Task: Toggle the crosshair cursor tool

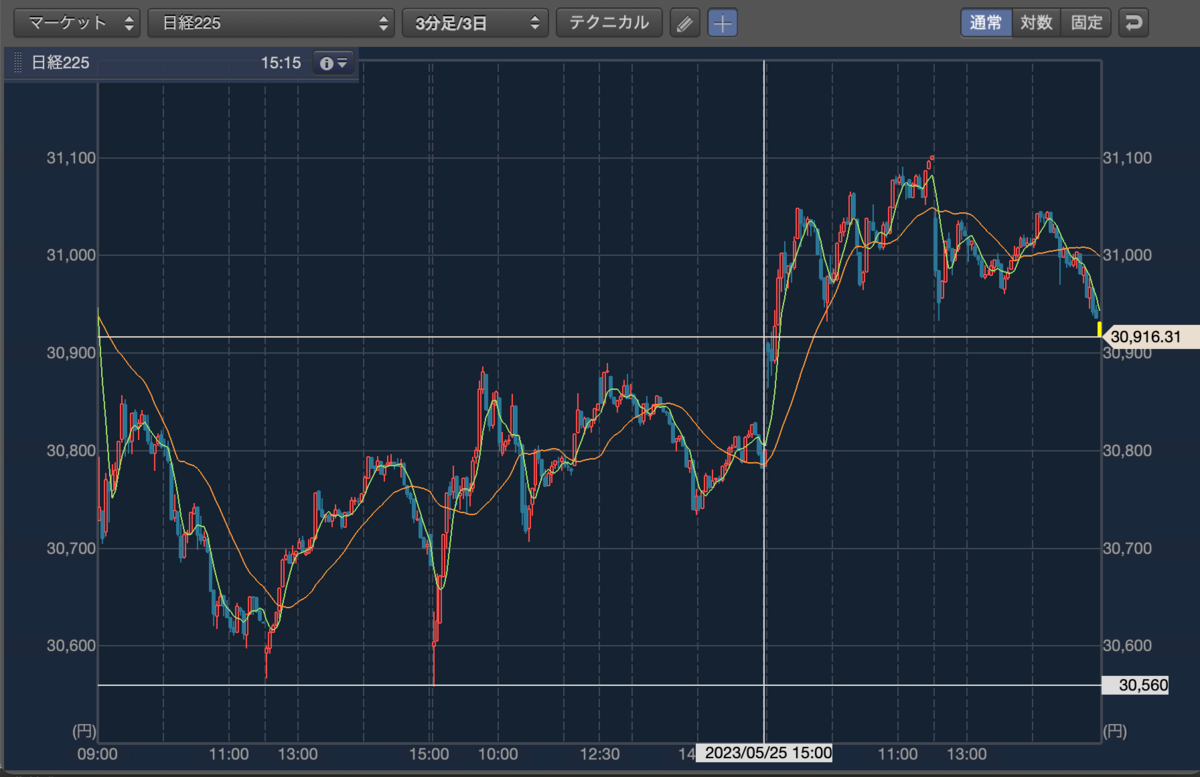Action: 723,22
